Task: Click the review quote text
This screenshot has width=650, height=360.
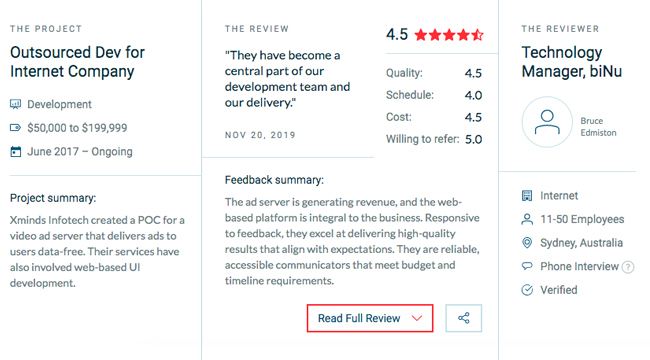Action: pyautogui.click(x=287, y=79)
